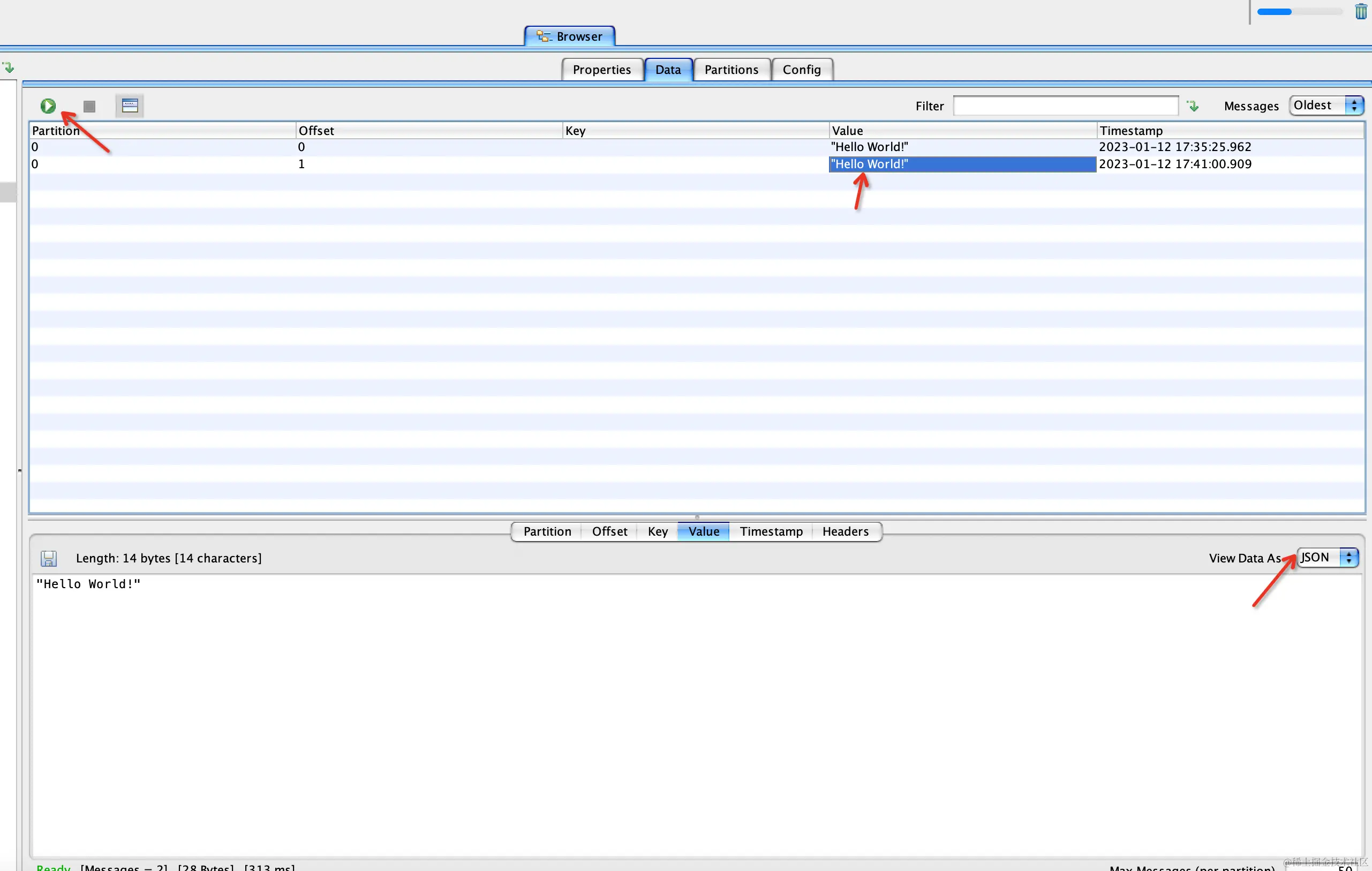
Task: Click the green apply filter arrow icon
Action: (x=1193, y=106)
